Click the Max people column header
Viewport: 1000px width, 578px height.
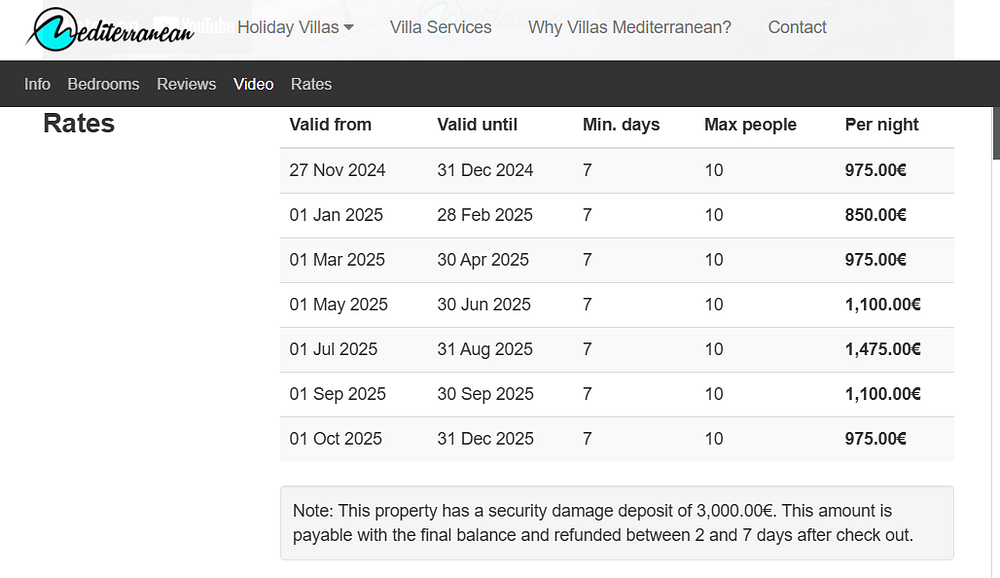point(750,125)
